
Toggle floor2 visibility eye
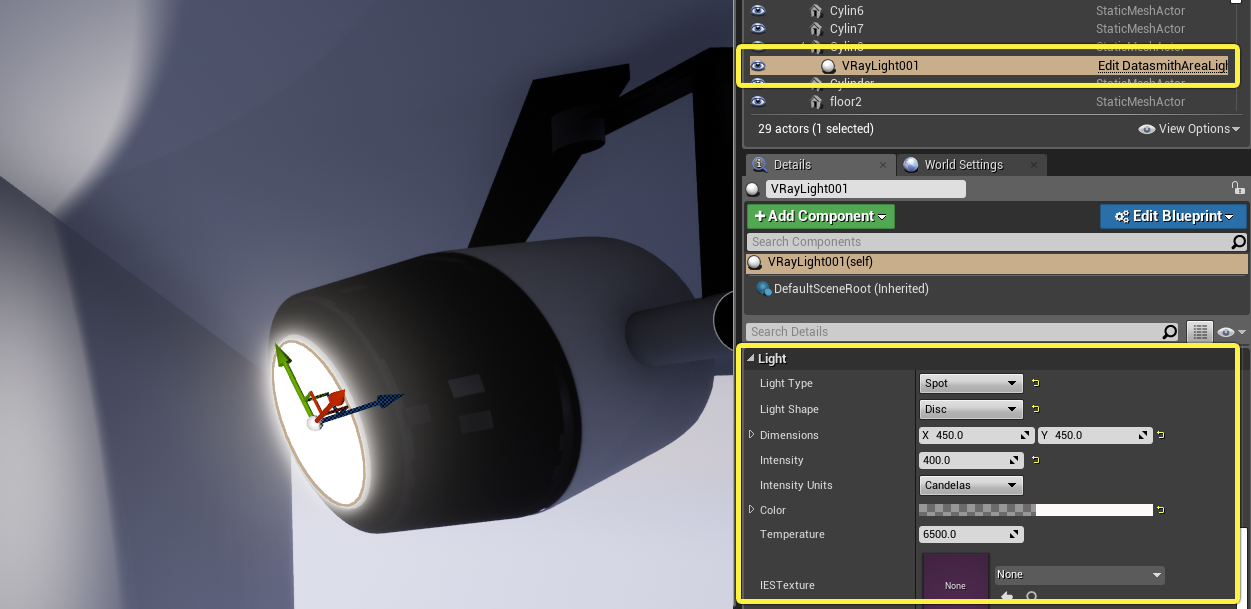point(758,101)
